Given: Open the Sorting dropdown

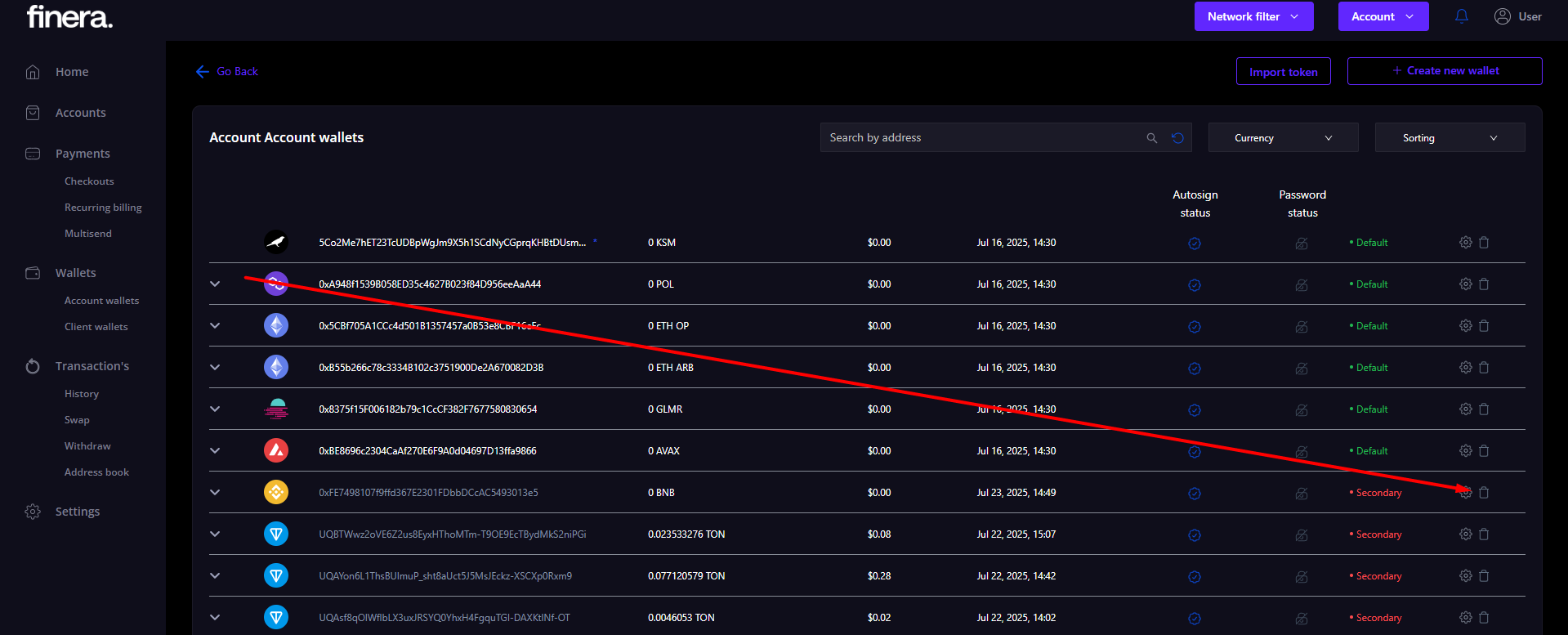Looking at the screenshot, I should click(1450, 138).
